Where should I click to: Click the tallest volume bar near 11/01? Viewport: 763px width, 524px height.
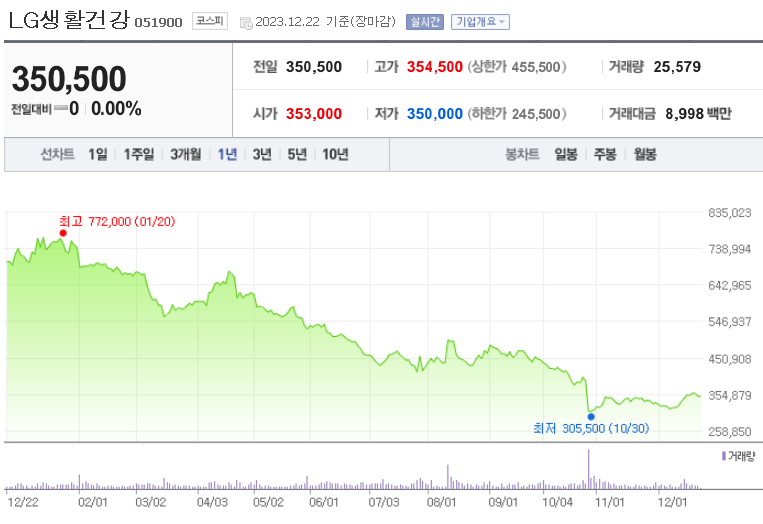coord(588,469)
